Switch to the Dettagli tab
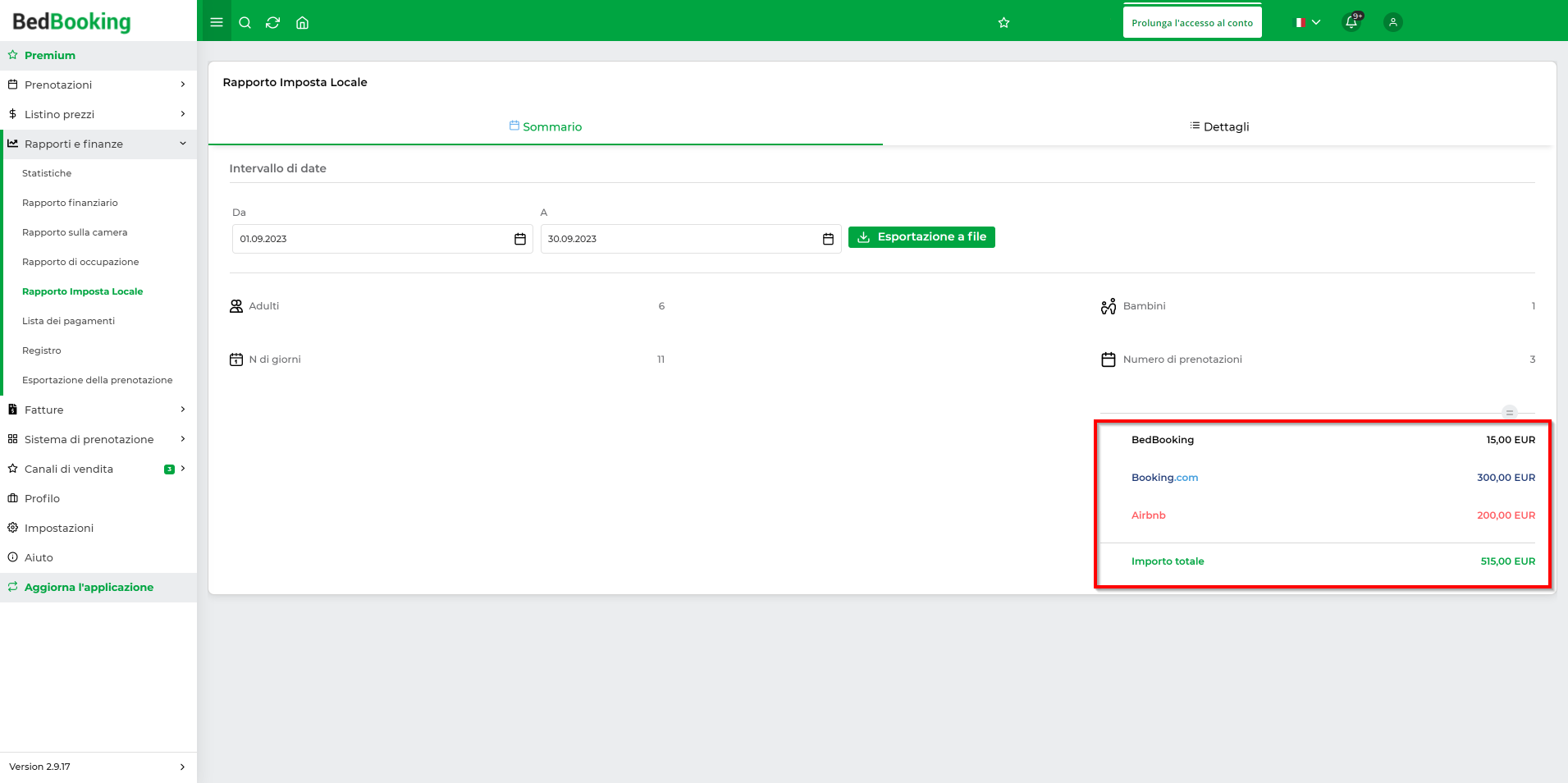Screen dimensions: 1568x783 click(1219, 126)
